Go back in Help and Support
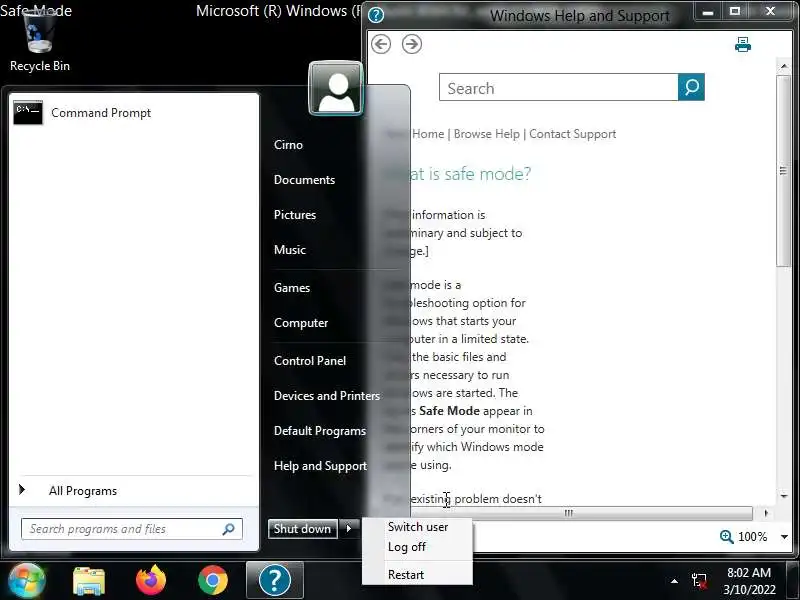 381,44
